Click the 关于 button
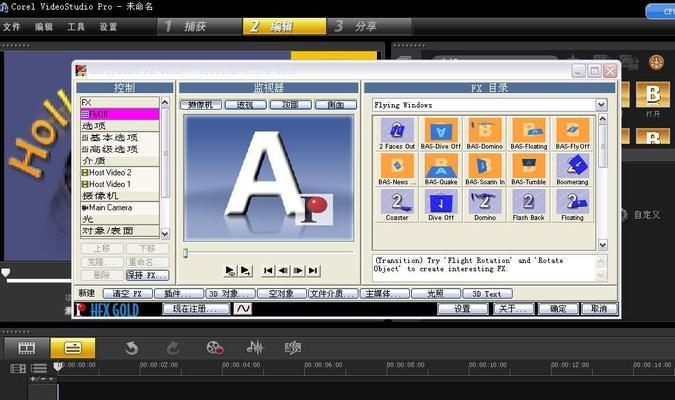The image size is (675, 400). [512, 309]
